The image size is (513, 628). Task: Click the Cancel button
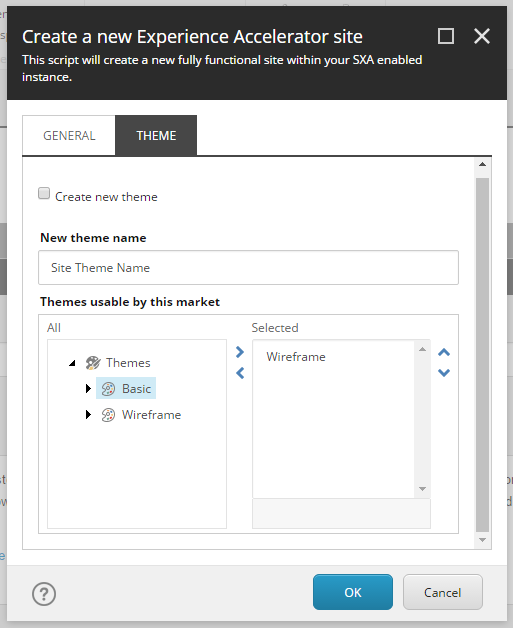(x=443, y=592)
